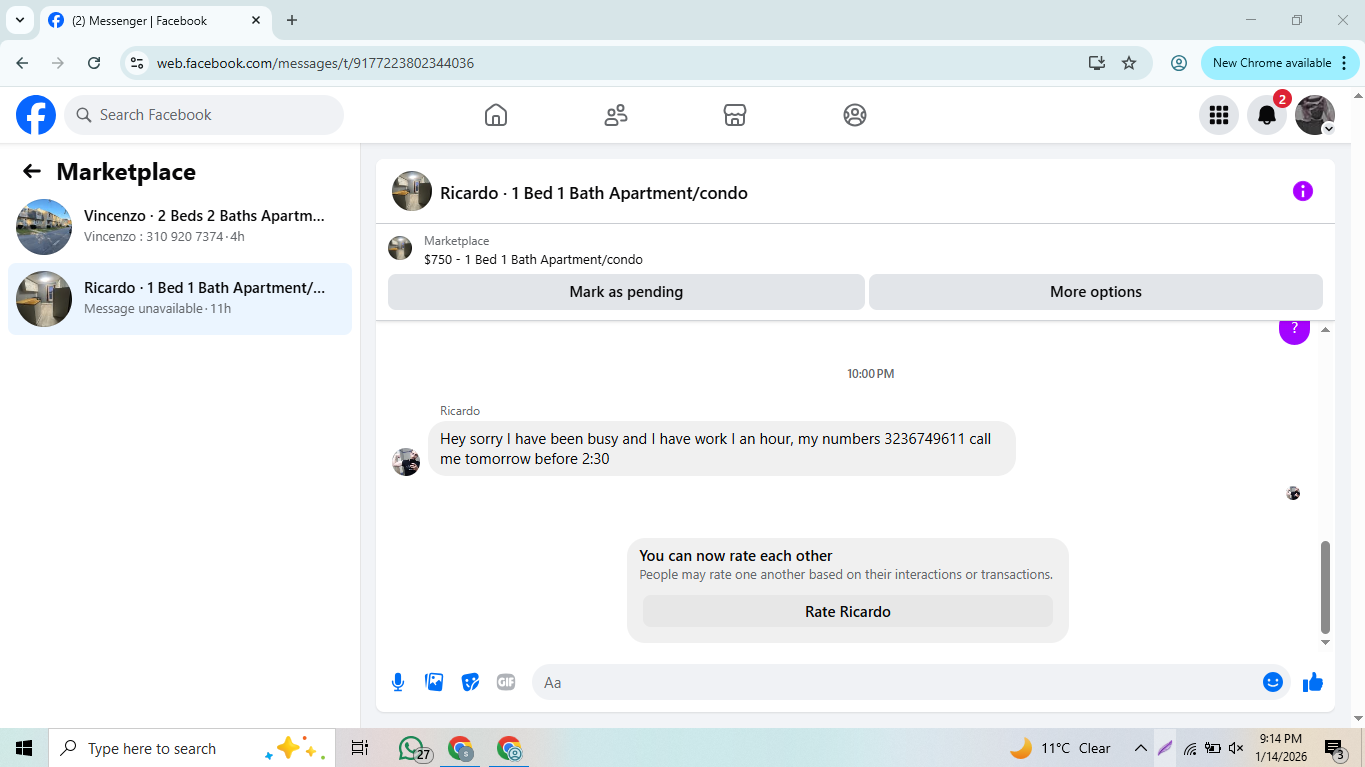The height and width of the screenshot is (767, 1365).
Task: Click the purple question mark message bubble
Action: pyautogui.click(x=1294, y=331)
